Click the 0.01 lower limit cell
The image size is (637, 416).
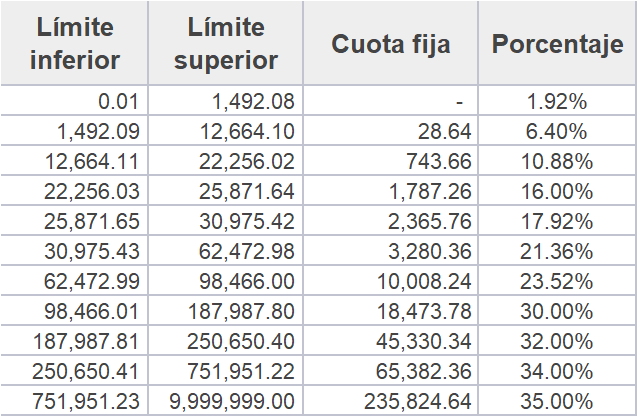[74, 101]
